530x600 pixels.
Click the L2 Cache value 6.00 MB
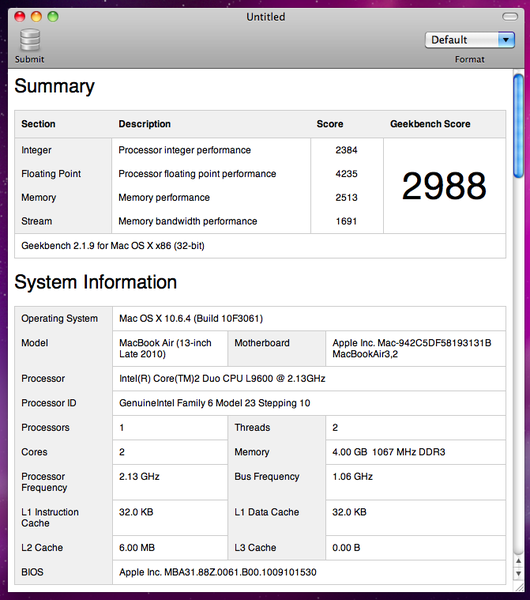137,548
